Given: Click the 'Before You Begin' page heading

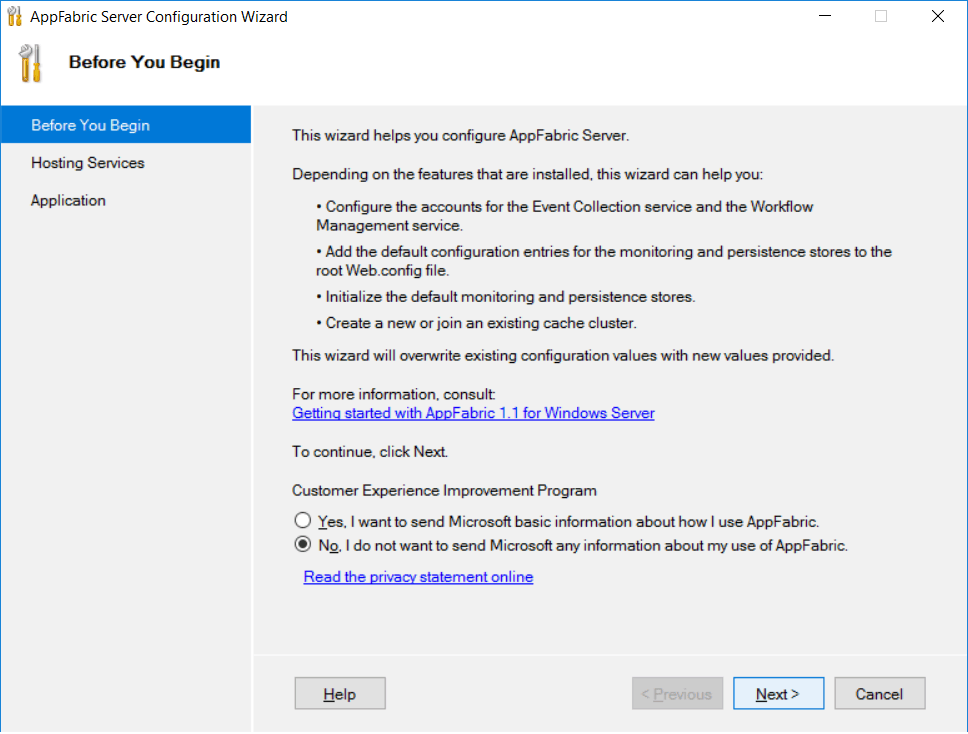Looking at the screenshot, I should 144,62.
